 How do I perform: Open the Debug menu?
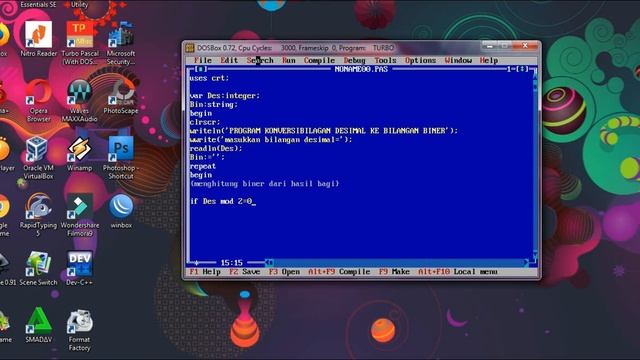(x=355, y=60)
